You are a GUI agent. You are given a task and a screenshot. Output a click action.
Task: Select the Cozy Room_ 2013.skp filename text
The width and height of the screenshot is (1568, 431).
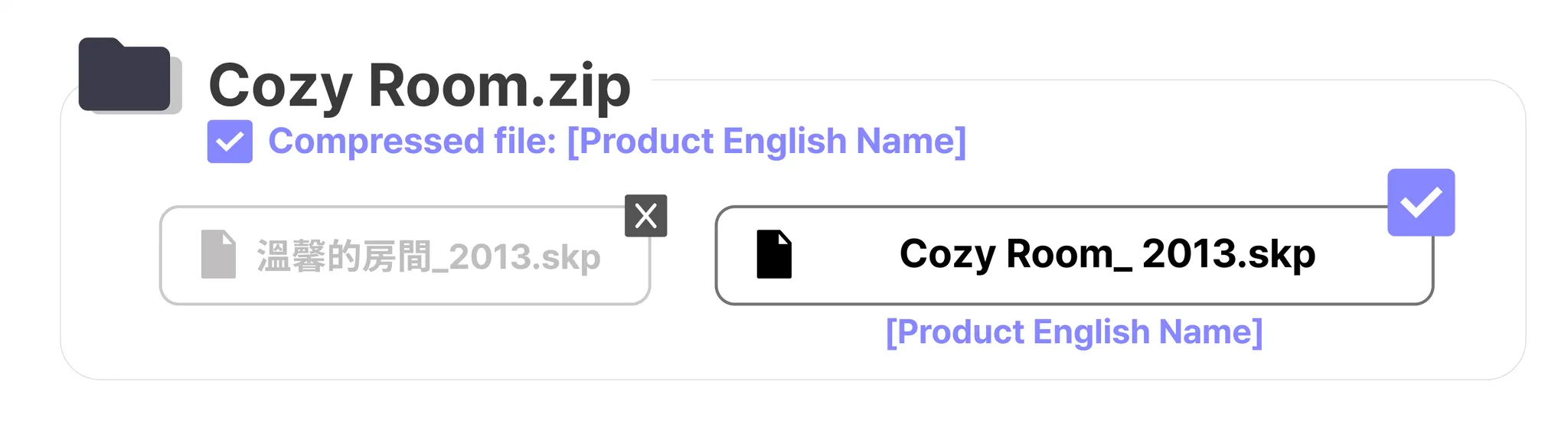tap(1107, 254)
